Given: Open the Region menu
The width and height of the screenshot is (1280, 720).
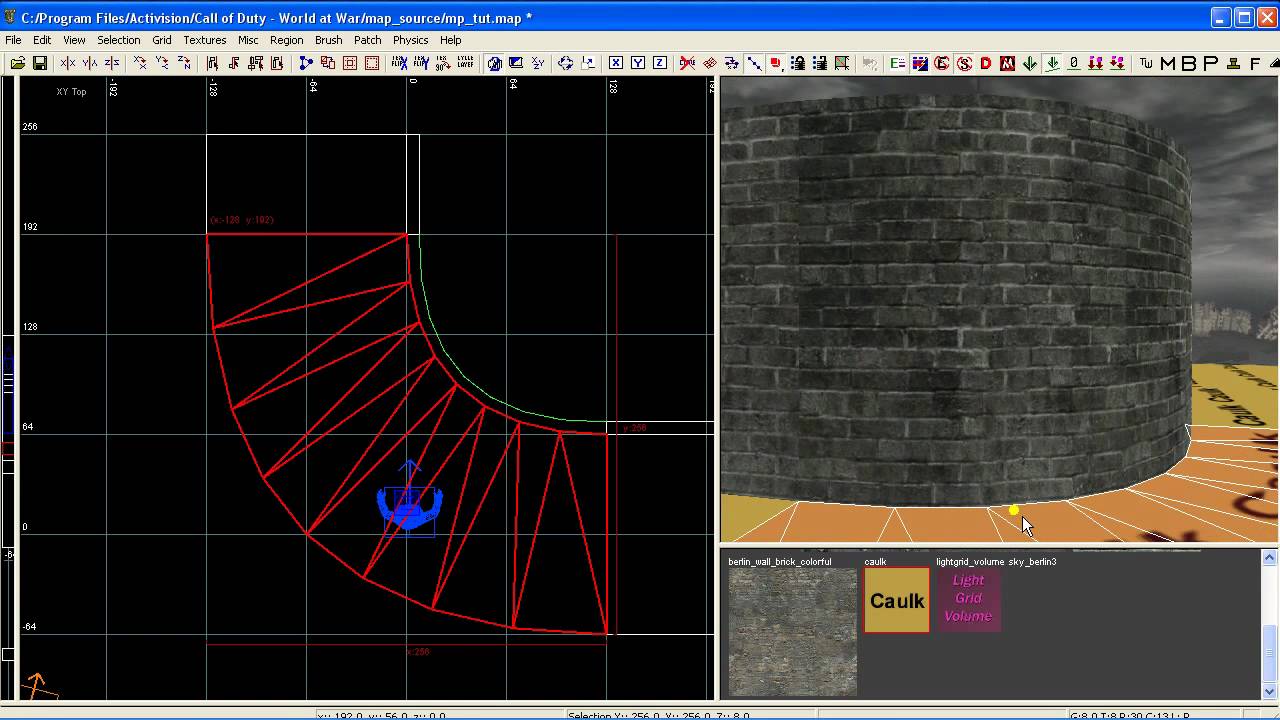Looking at the screenshot, I should coord(286,40).
